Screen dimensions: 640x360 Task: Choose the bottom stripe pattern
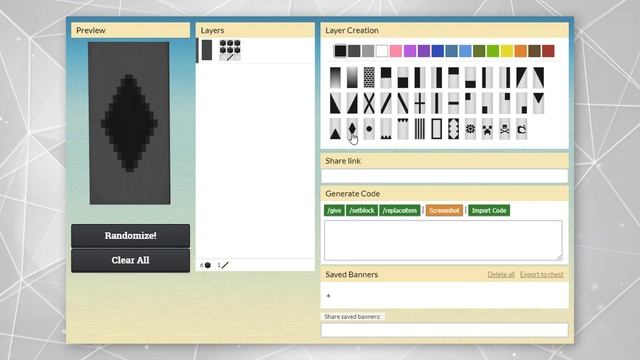click(x=471, y=78)
